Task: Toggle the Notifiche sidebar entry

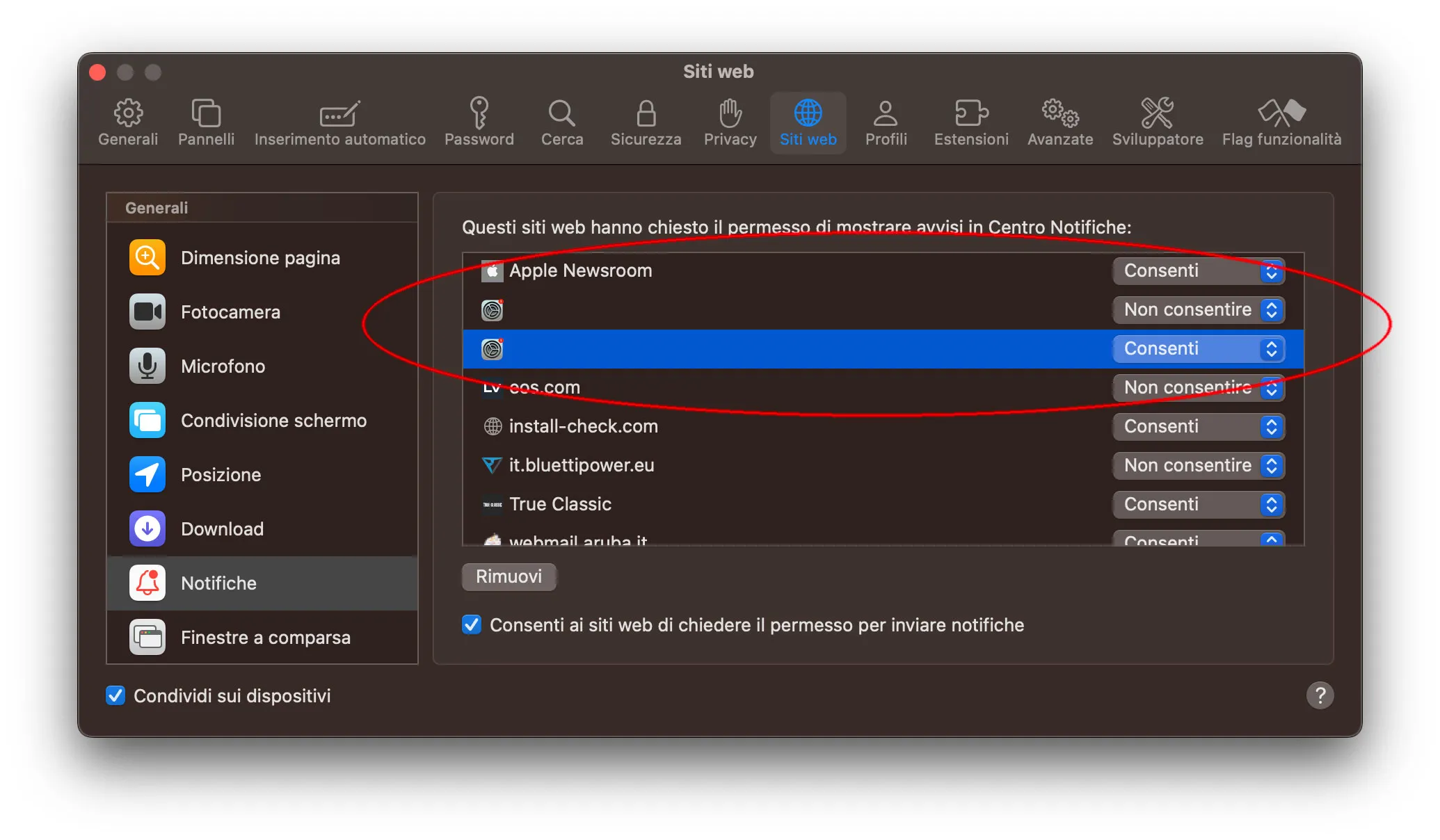Action: coord(218,583)
